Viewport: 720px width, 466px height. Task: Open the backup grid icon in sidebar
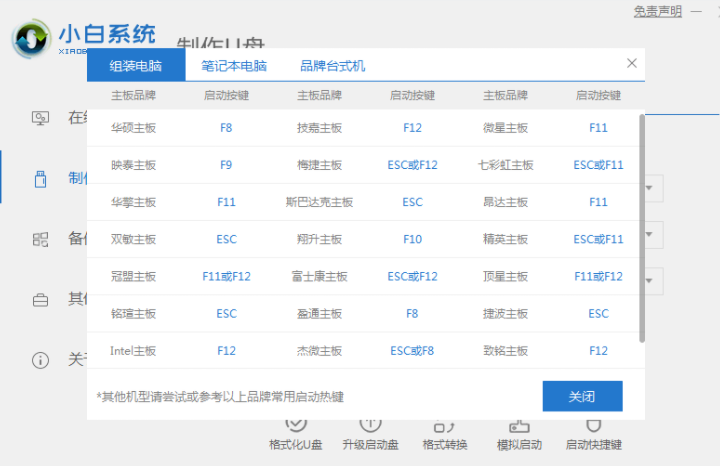click(41, 239)
